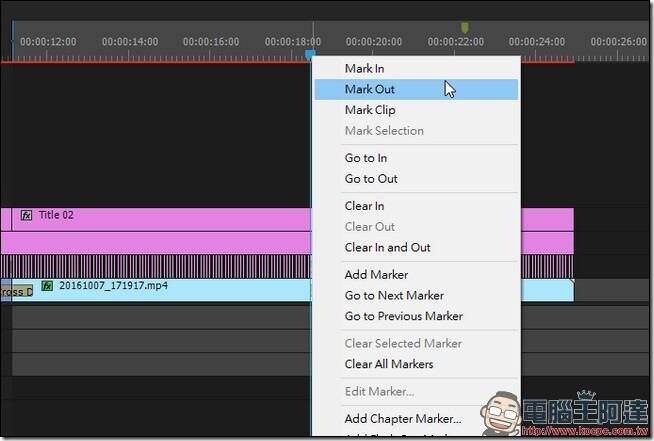654x441 pixels.
Task: Click ruler at 00:00:12:00 timecode
Action: point(48,42)
